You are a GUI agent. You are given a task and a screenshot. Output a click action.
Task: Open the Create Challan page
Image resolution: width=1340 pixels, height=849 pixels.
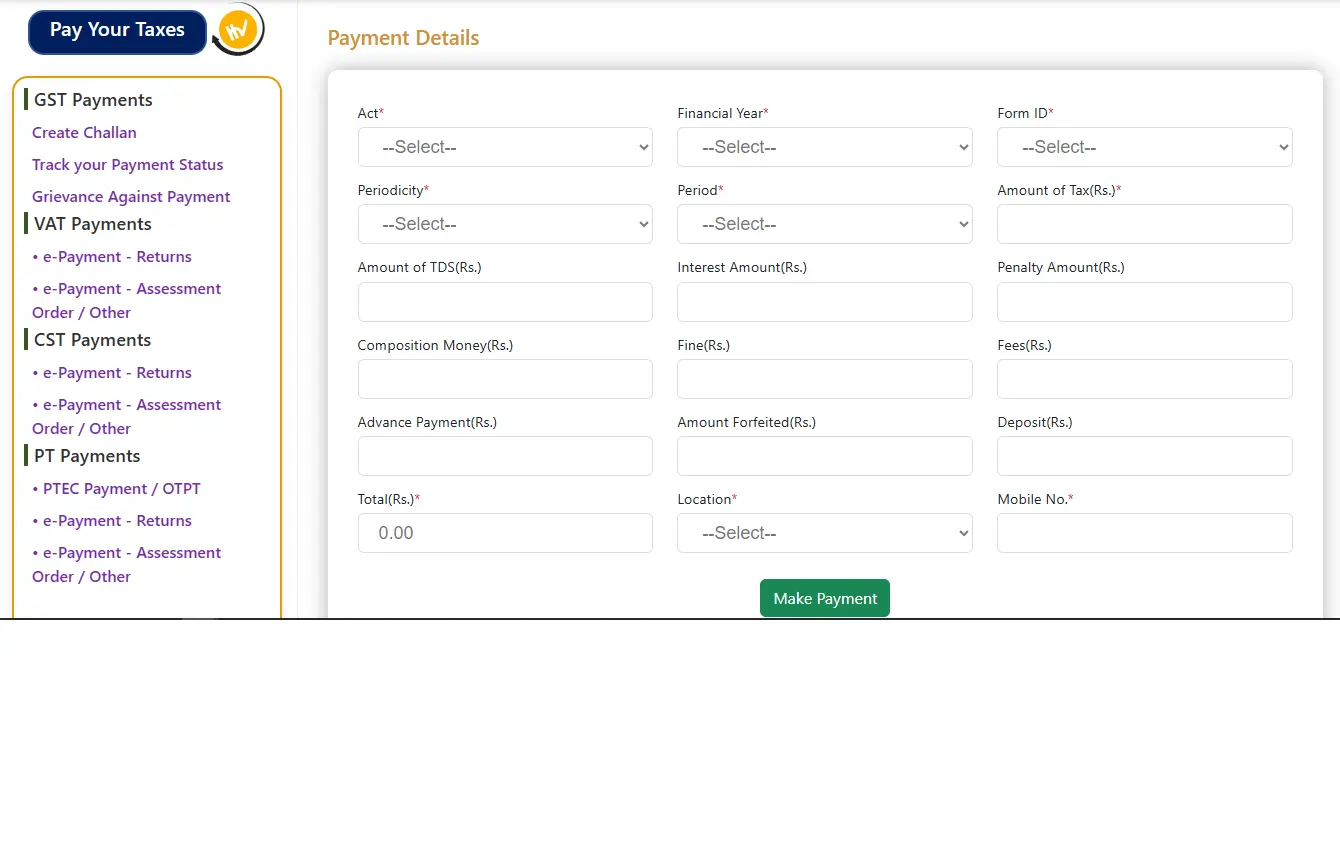tap(84, 132)
